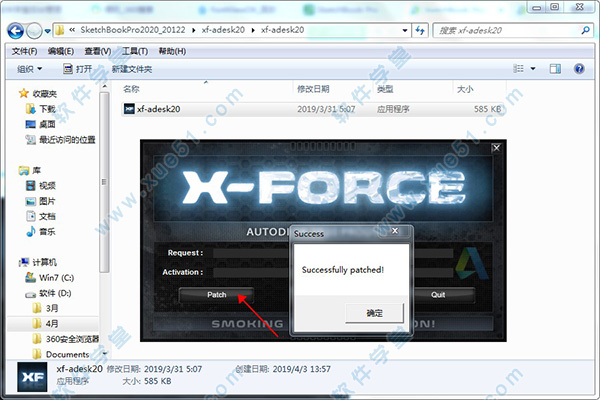This screenshot has width=600, height=400.
Task: Click the navigation pane scrollbar
Action: [x=104, y=182]
